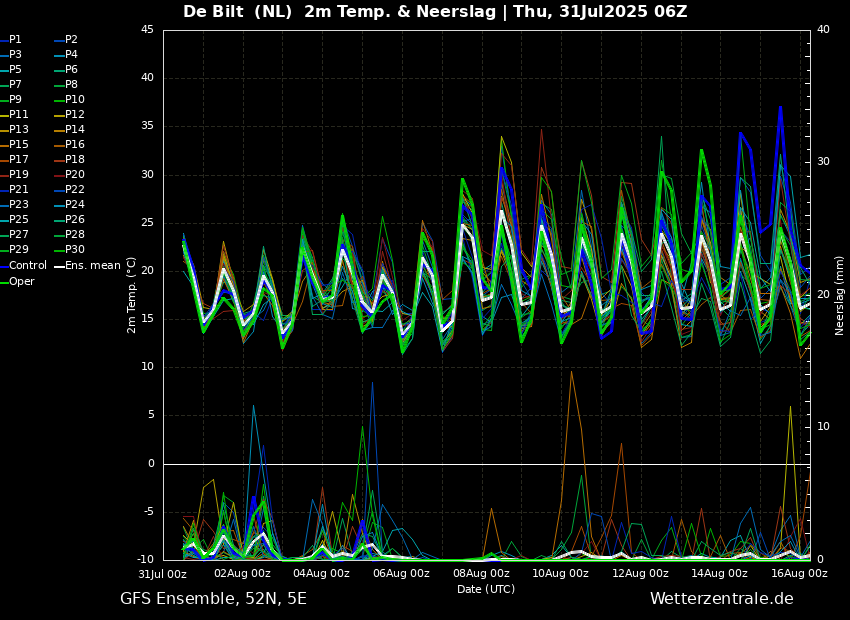Click the 2m Temp. (°C) axis label
Viewport: 850px width, 620px height.
132,295
